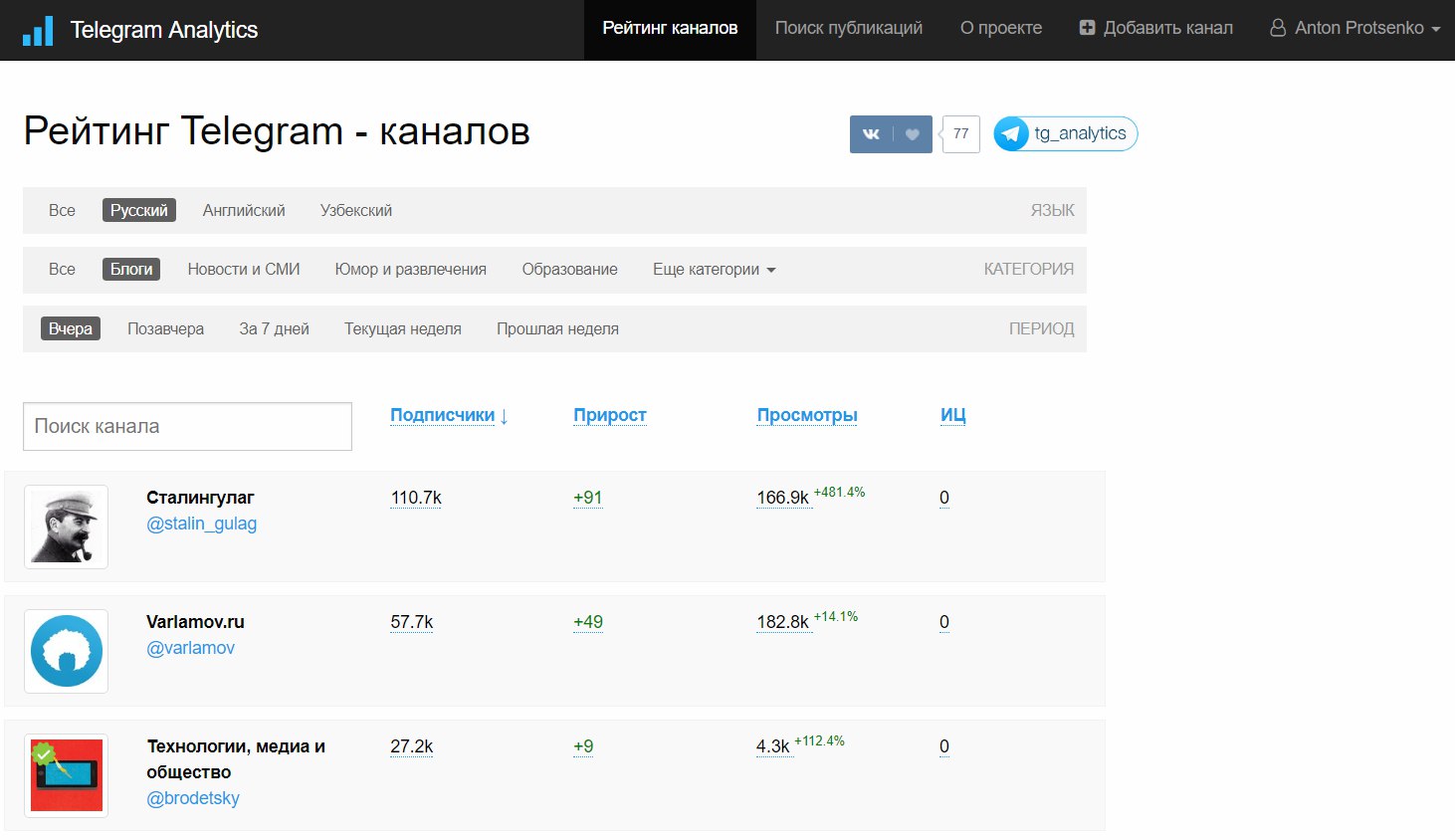This screenshot has width=1455, height=840.
Task: Click the 4.3k views value
Action: click(773, 746)
